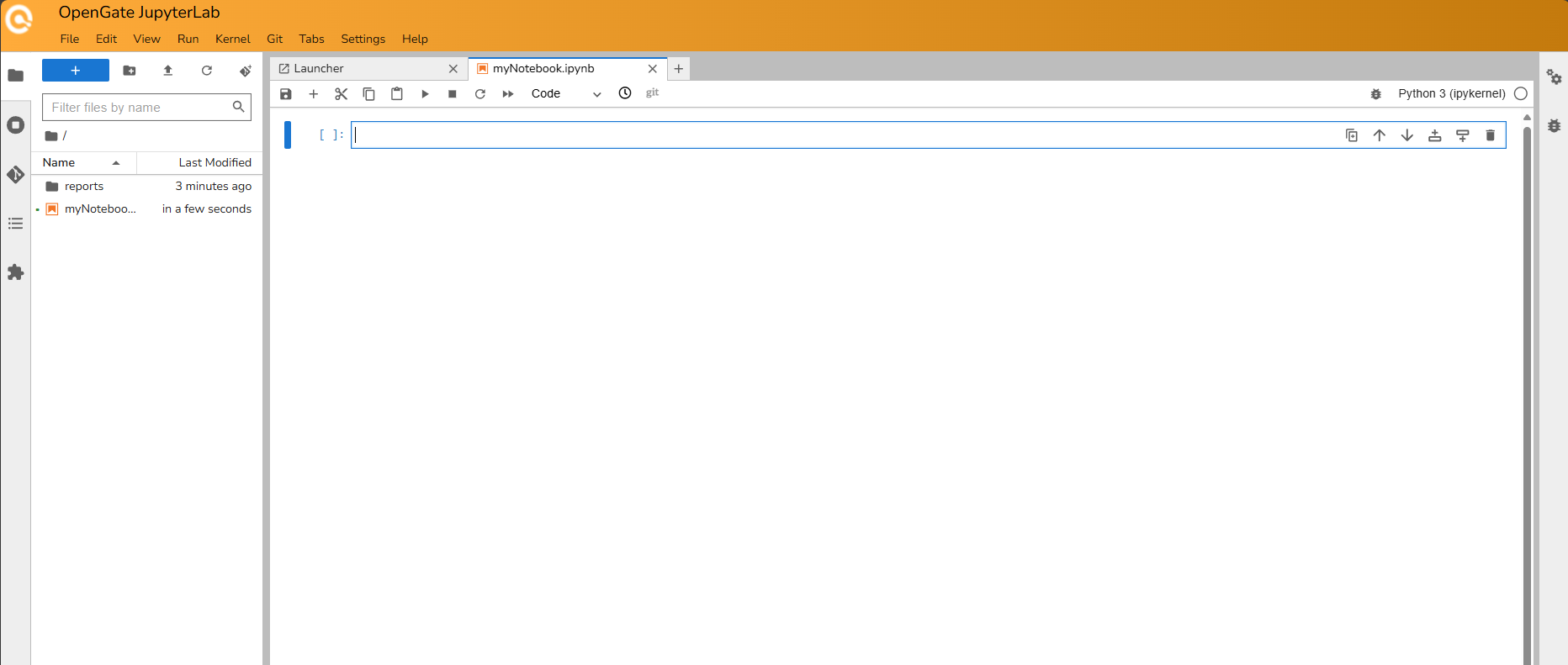1568x665 pixels.
Task: Open the Git sidebar panel
Action: [15, 175]
